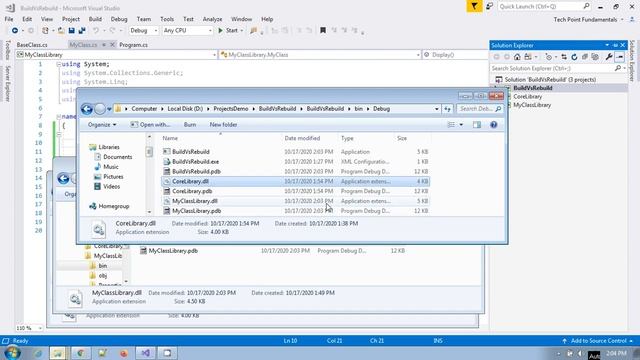Click the Type column header
The width and height of the screenshot is (640, 360).
pos(347,138)
